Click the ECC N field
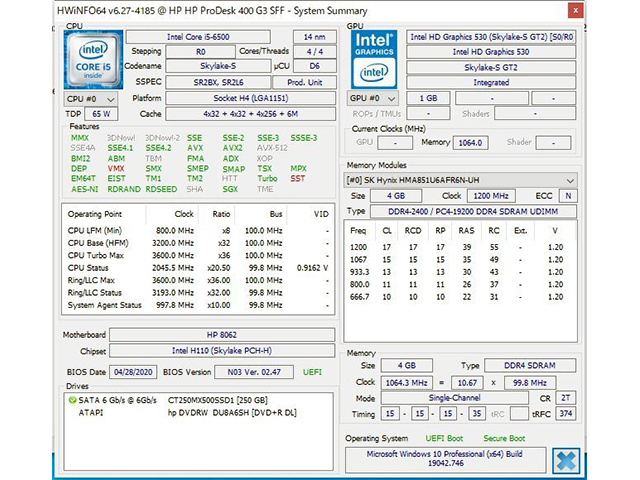The image size is (640, 480). [x=568, y=196]
